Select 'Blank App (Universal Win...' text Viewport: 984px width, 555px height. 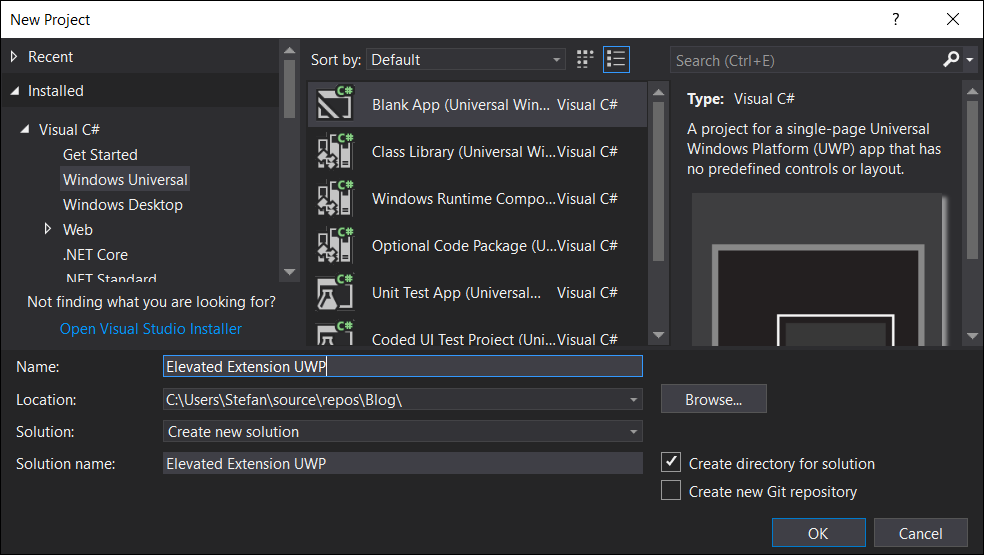(461, 105)
